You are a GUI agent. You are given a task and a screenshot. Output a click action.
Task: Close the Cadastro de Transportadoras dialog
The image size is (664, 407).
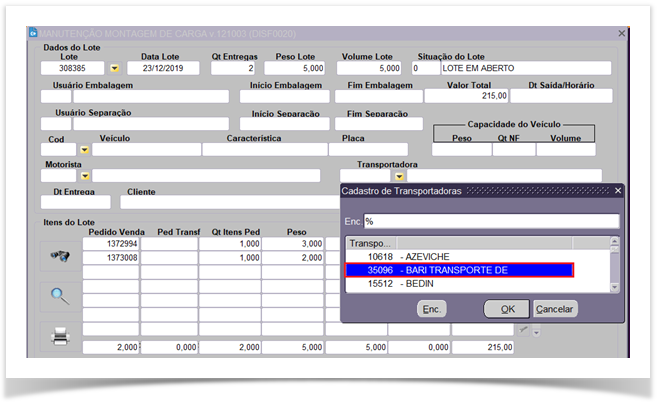click(x=617, y=190)
